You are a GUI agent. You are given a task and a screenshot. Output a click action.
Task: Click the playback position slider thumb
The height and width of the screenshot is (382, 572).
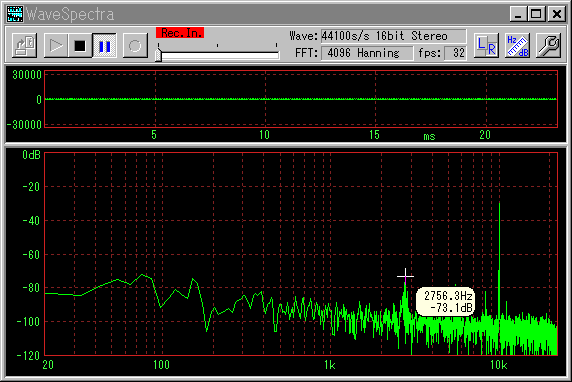158,55
